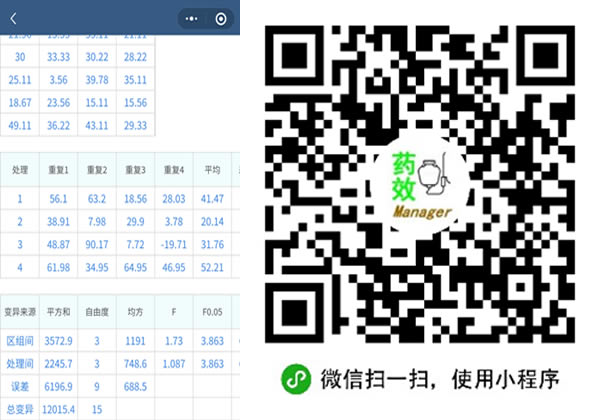Click cell value 39.78
The height and width of the screenshot is (420, 600).
(x=97, y=80)
